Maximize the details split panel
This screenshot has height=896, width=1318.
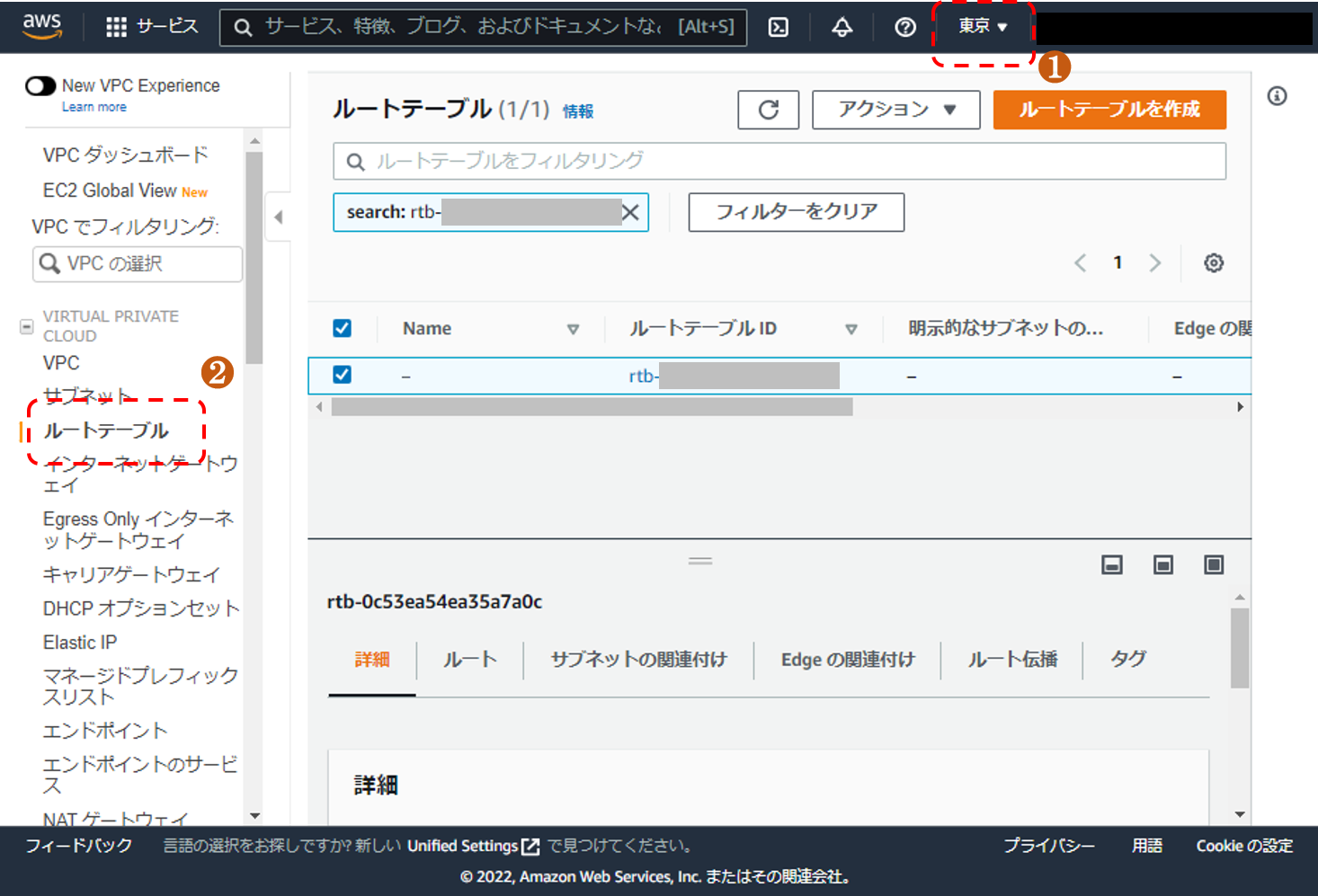pyautogui.click(x=1213, y=564)
